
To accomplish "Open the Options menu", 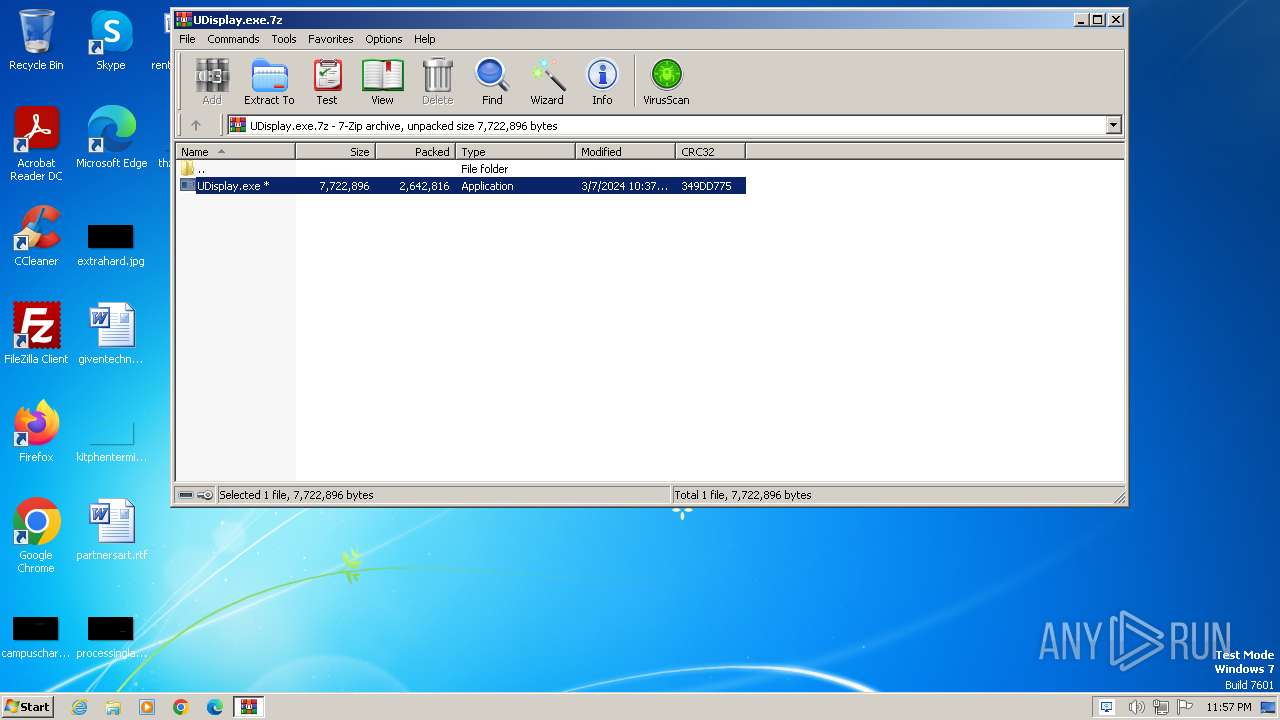I will pyautogui.click(x=384, y=39).
